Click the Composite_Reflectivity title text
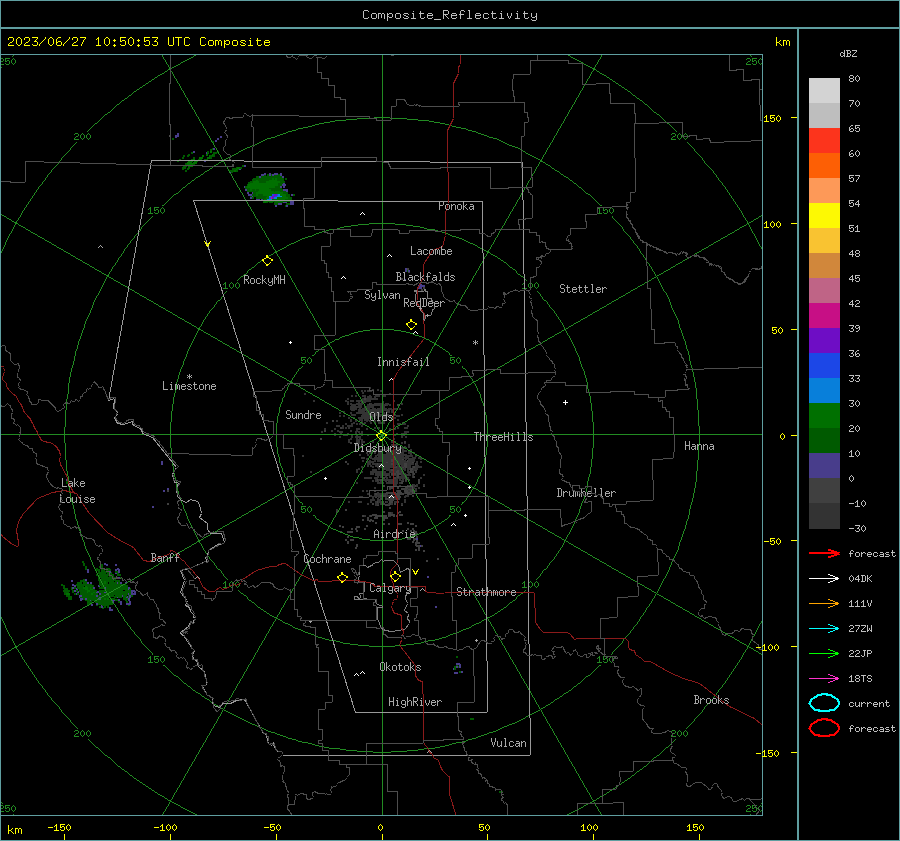The width and height of the screenshot is (900, 841). 450,15
